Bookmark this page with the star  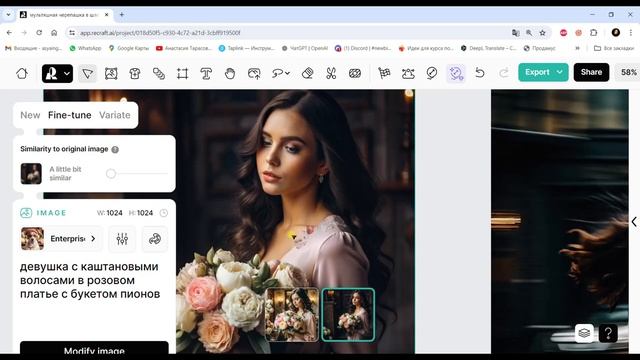[x=542, y=33]
